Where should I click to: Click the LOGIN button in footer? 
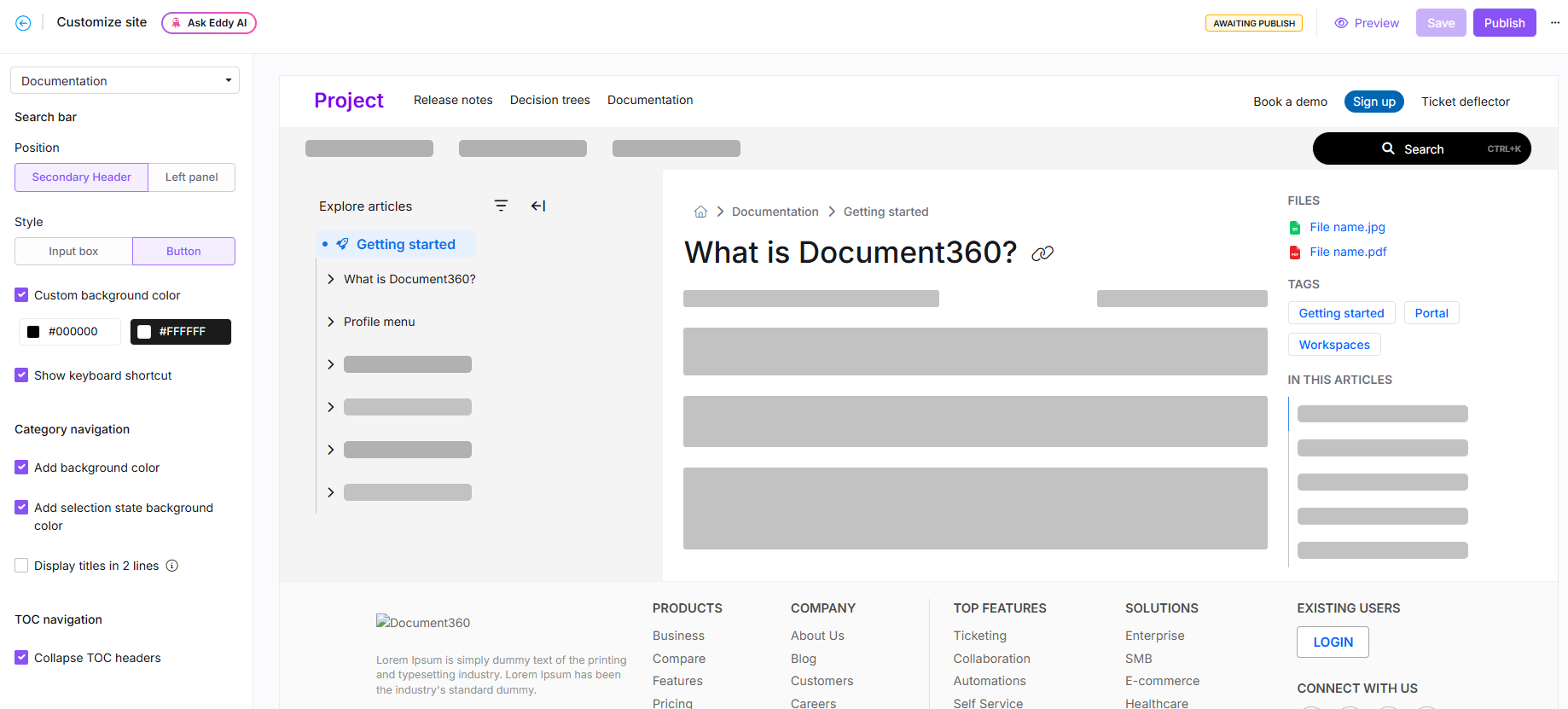coord(1333,642)
